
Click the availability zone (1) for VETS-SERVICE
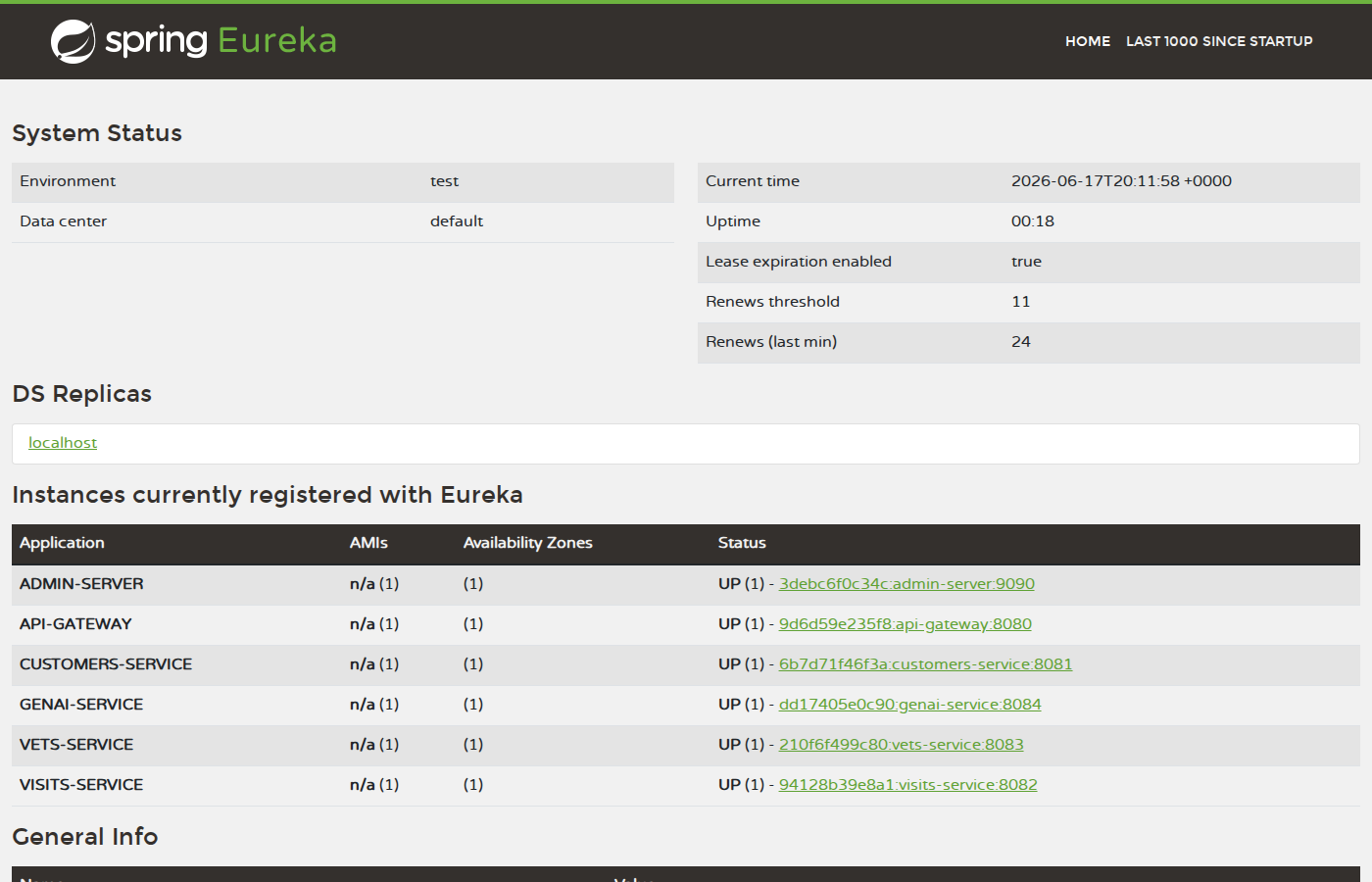coord(473,745)
